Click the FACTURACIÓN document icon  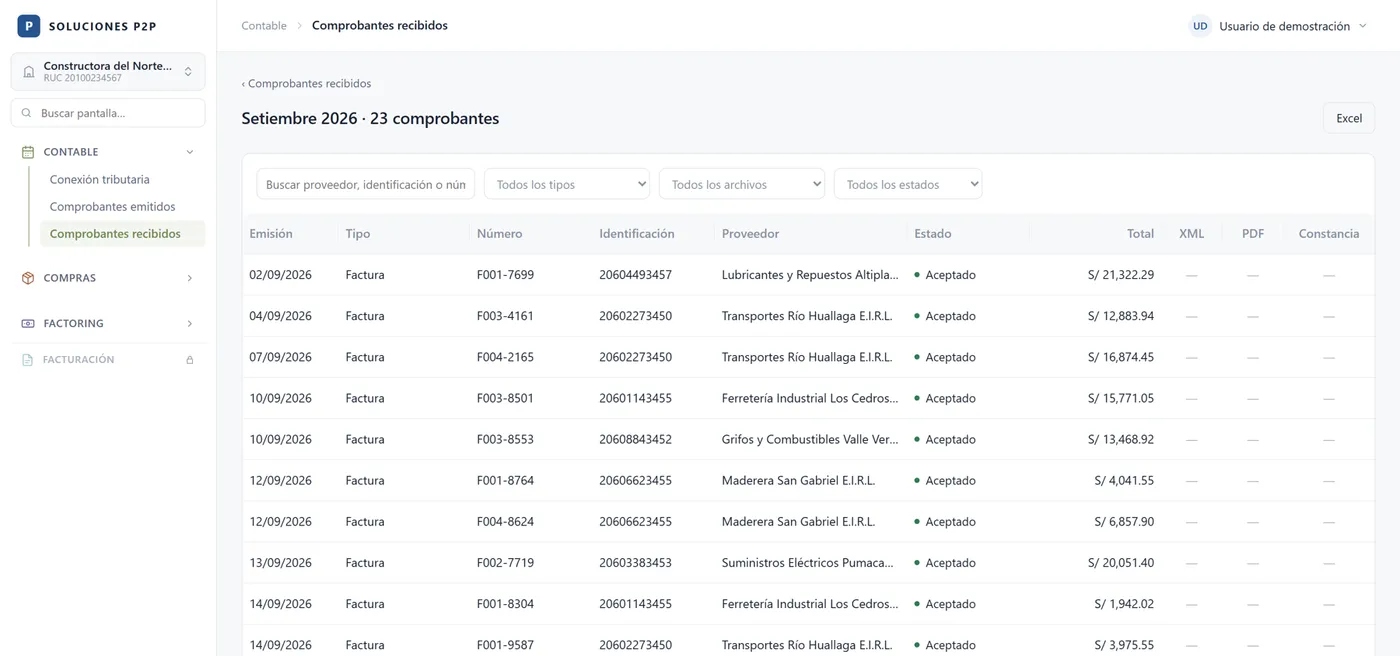pyautogui.click(x=28, y=360)
